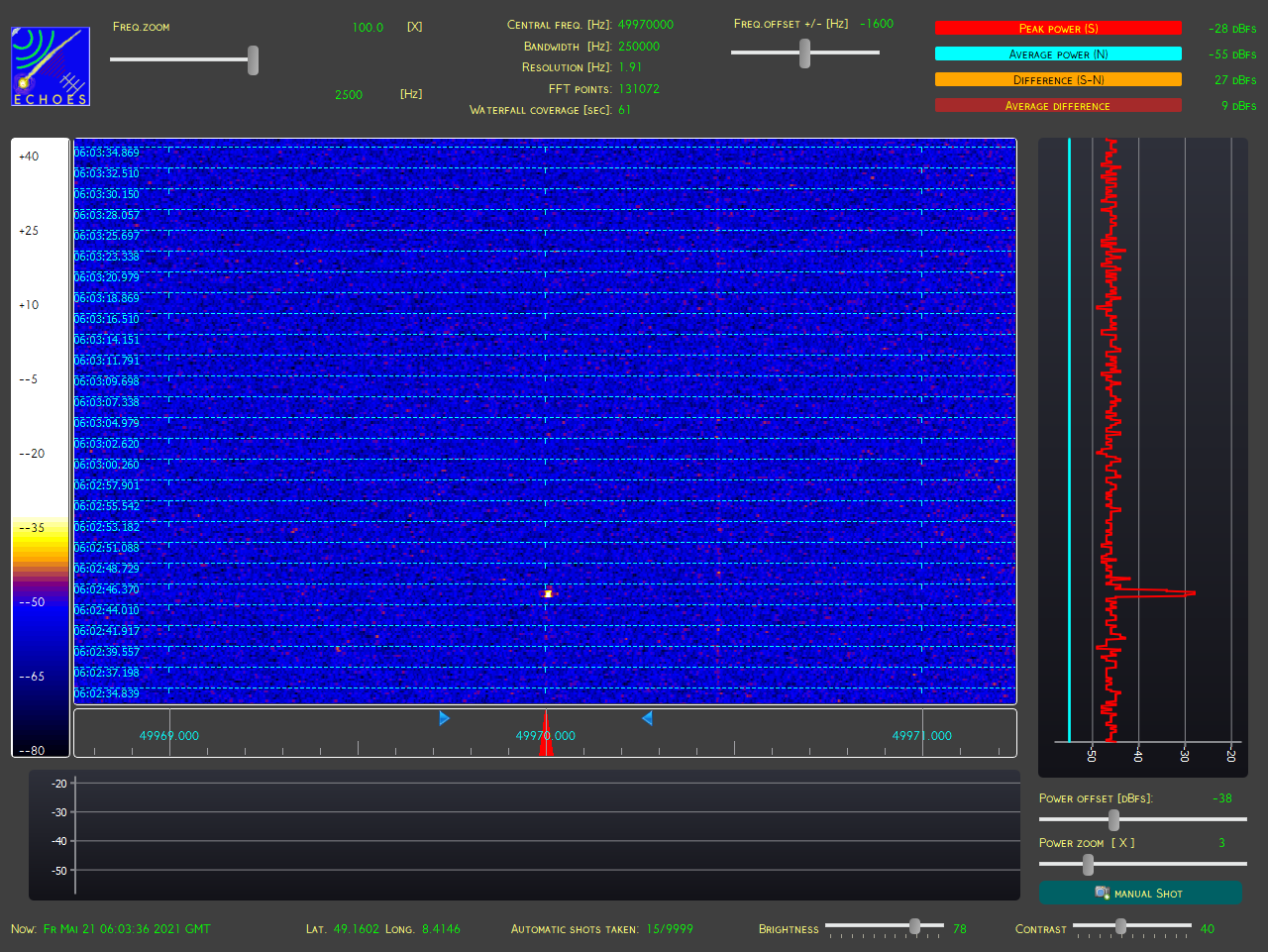Click the 2500 Hz value under zoom slider

click(x=349, y=95)
